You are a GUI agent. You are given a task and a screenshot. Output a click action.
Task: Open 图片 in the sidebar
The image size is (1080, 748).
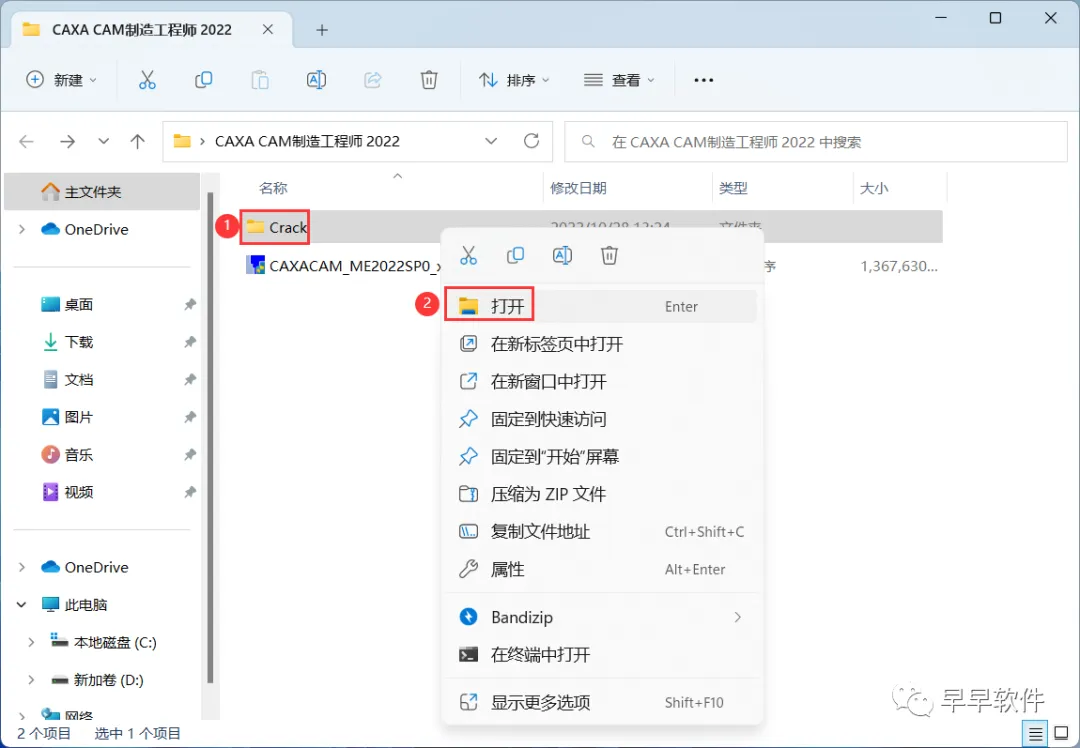(67, 417)
